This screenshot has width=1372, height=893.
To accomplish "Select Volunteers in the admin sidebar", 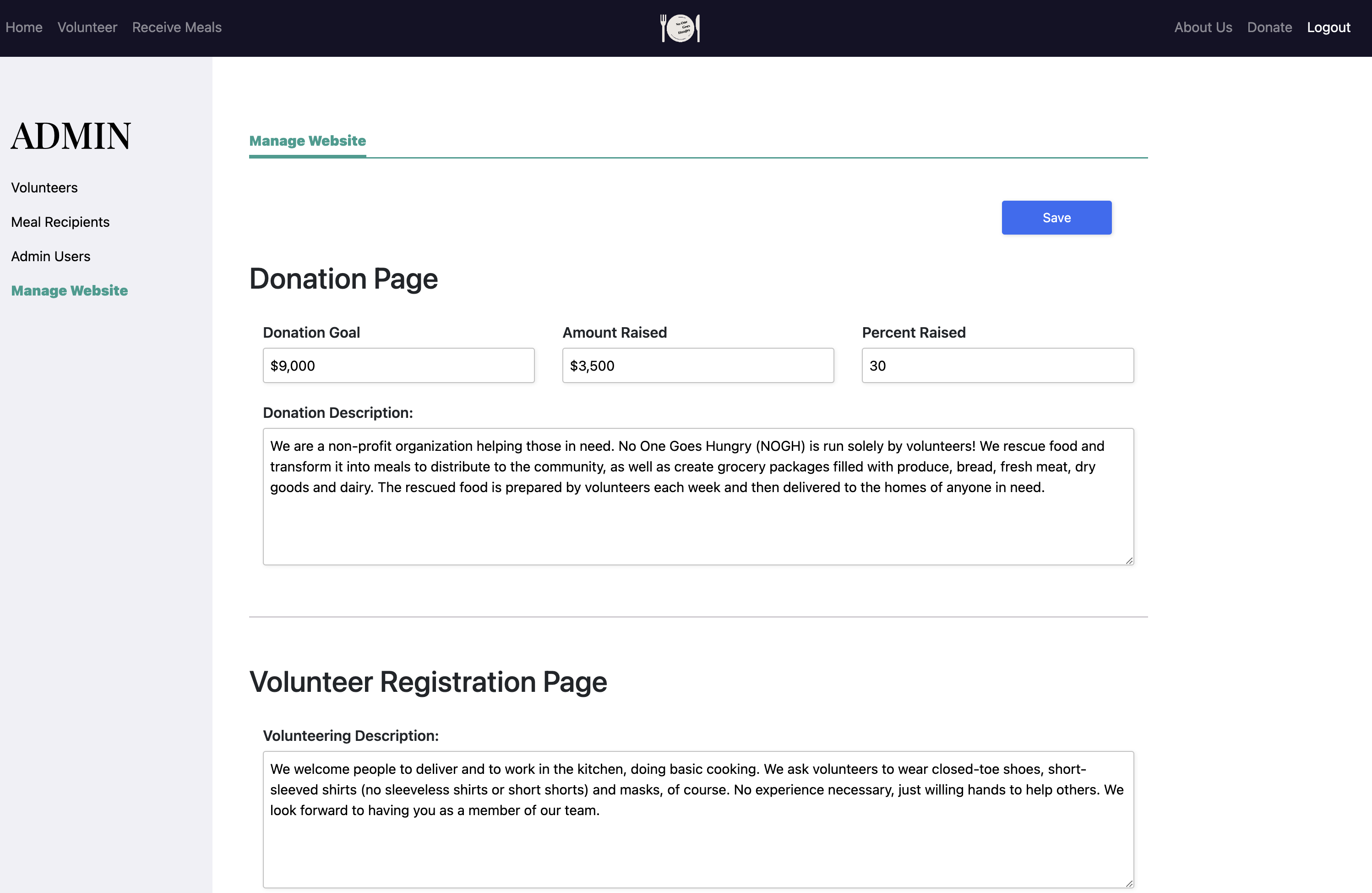I will [x=44, y=187].
